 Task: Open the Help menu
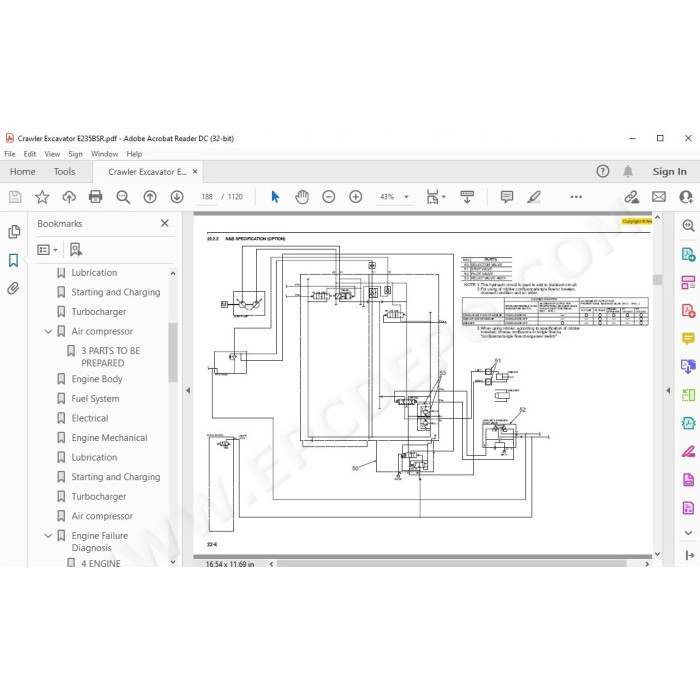[134, 154]
